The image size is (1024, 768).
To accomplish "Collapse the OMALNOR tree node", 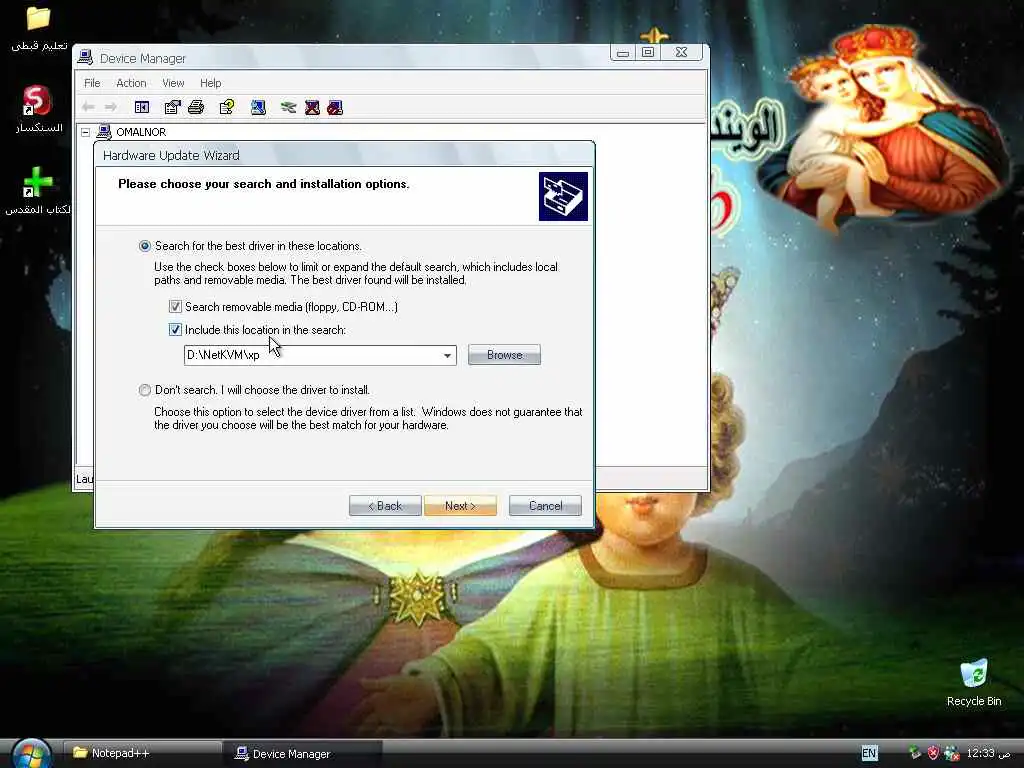I will coord(86,132).
